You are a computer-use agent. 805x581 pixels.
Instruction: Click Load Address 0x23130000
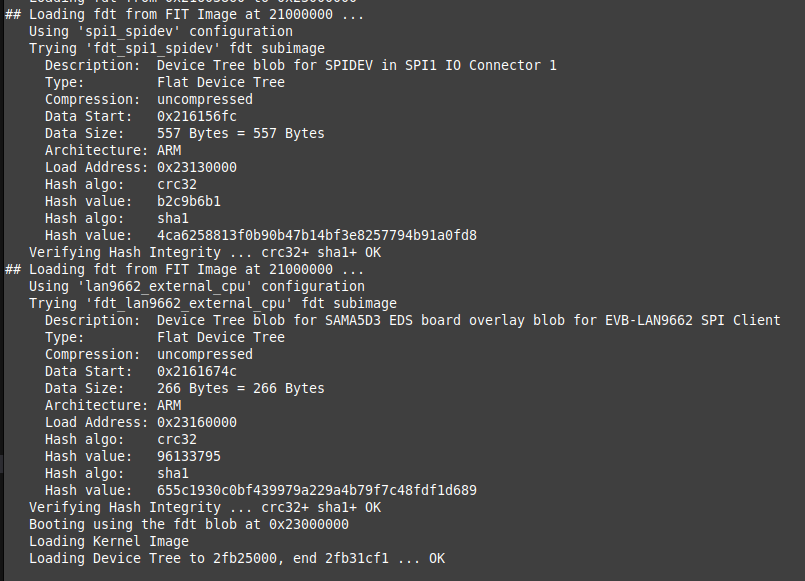pos(197,167)
